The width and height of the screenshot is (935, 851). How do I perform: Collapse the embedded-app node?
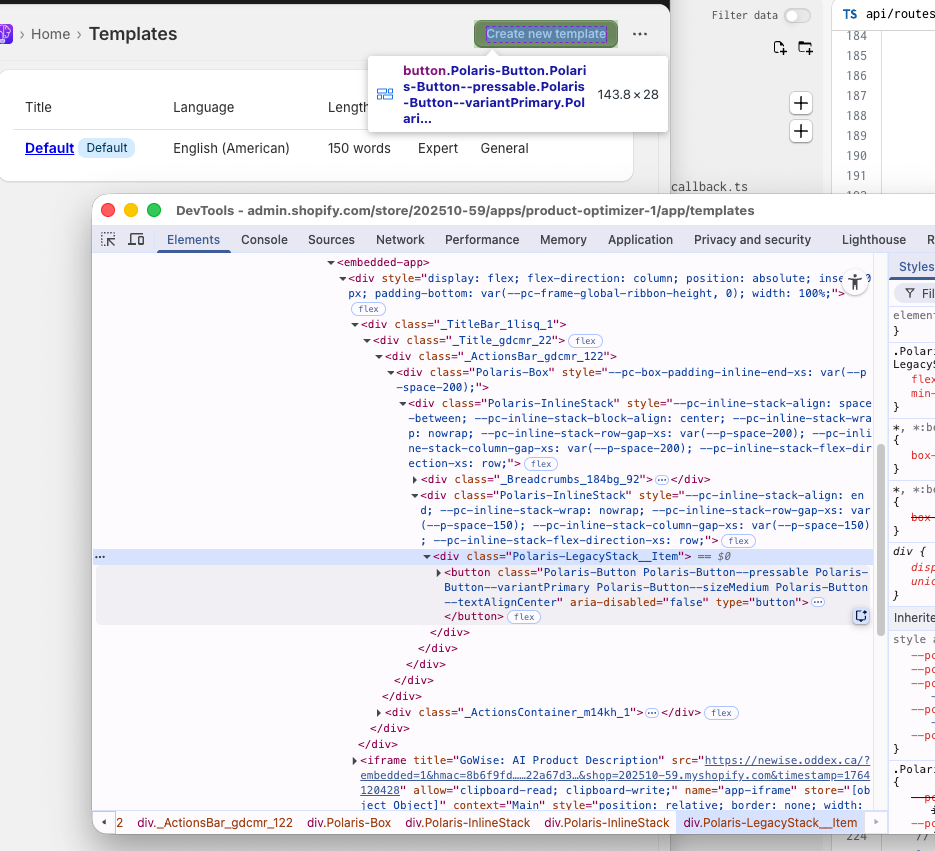click(331, 262)
